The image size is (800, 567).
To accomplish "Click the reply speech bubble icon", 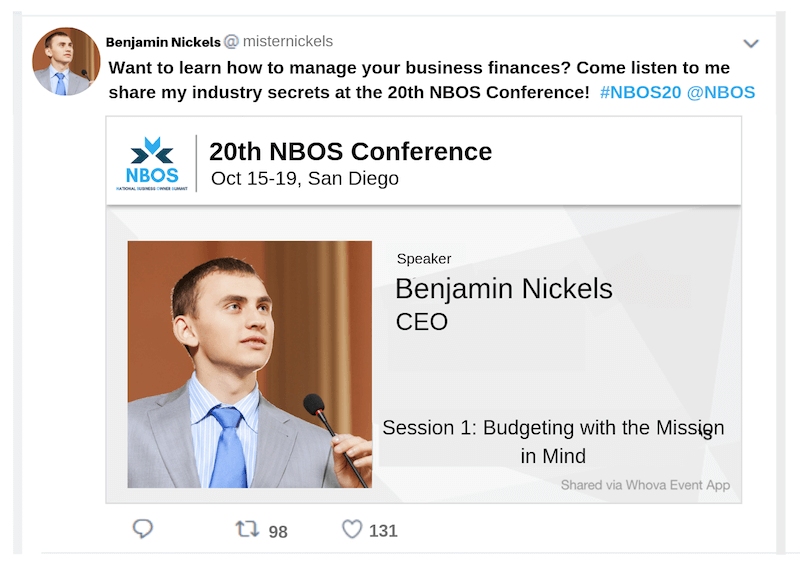I will coord(143,529).
